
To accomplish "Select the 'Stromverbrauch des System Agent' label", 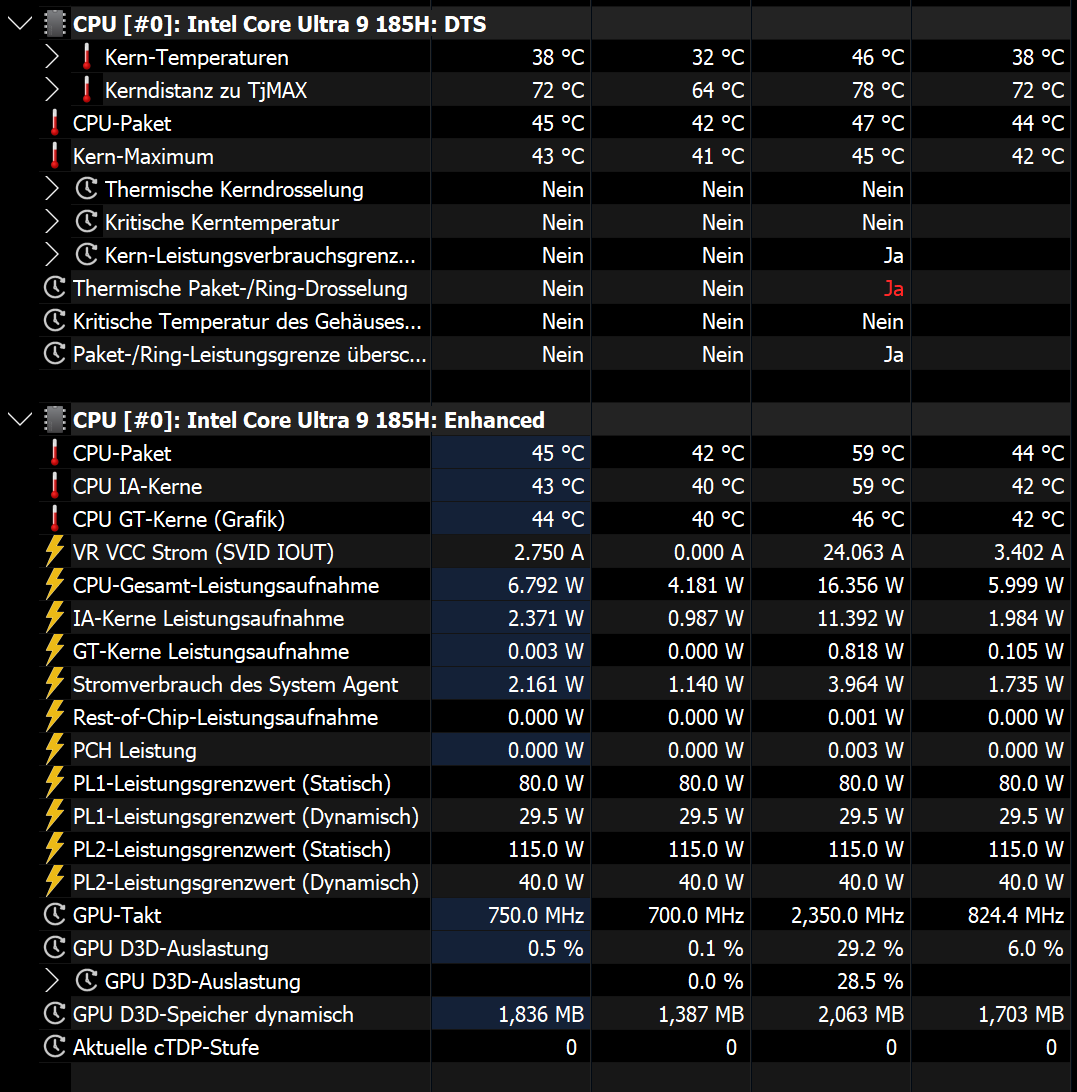I will pos(235,685).
